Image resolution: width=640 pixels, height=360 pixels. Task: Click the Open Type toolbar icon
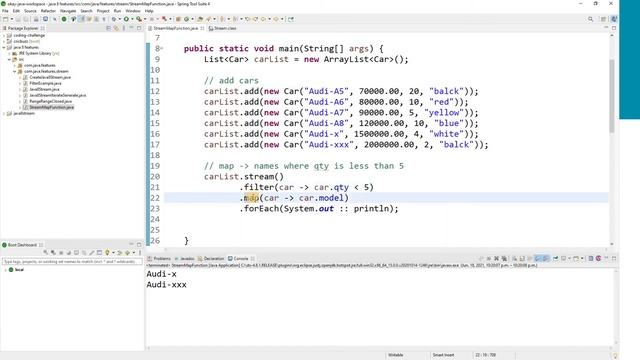pos(200,19)
